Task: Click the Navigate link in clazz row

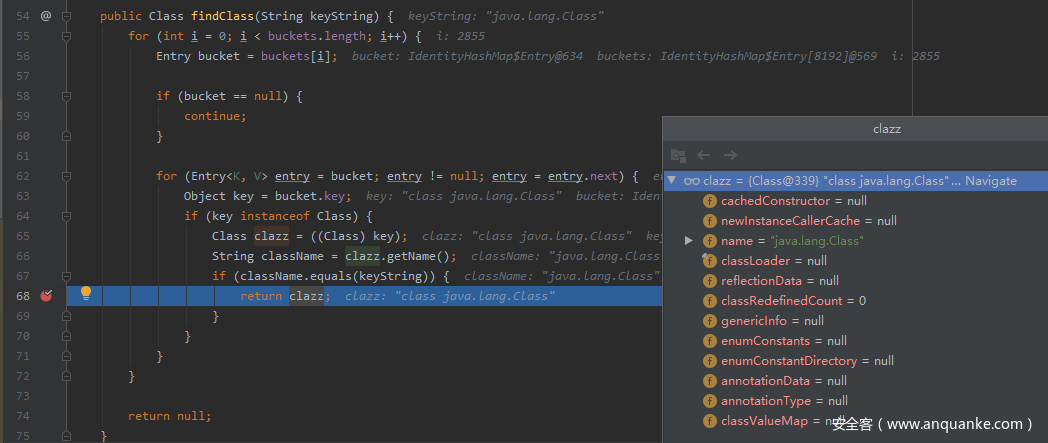Action: coord(990,181)
